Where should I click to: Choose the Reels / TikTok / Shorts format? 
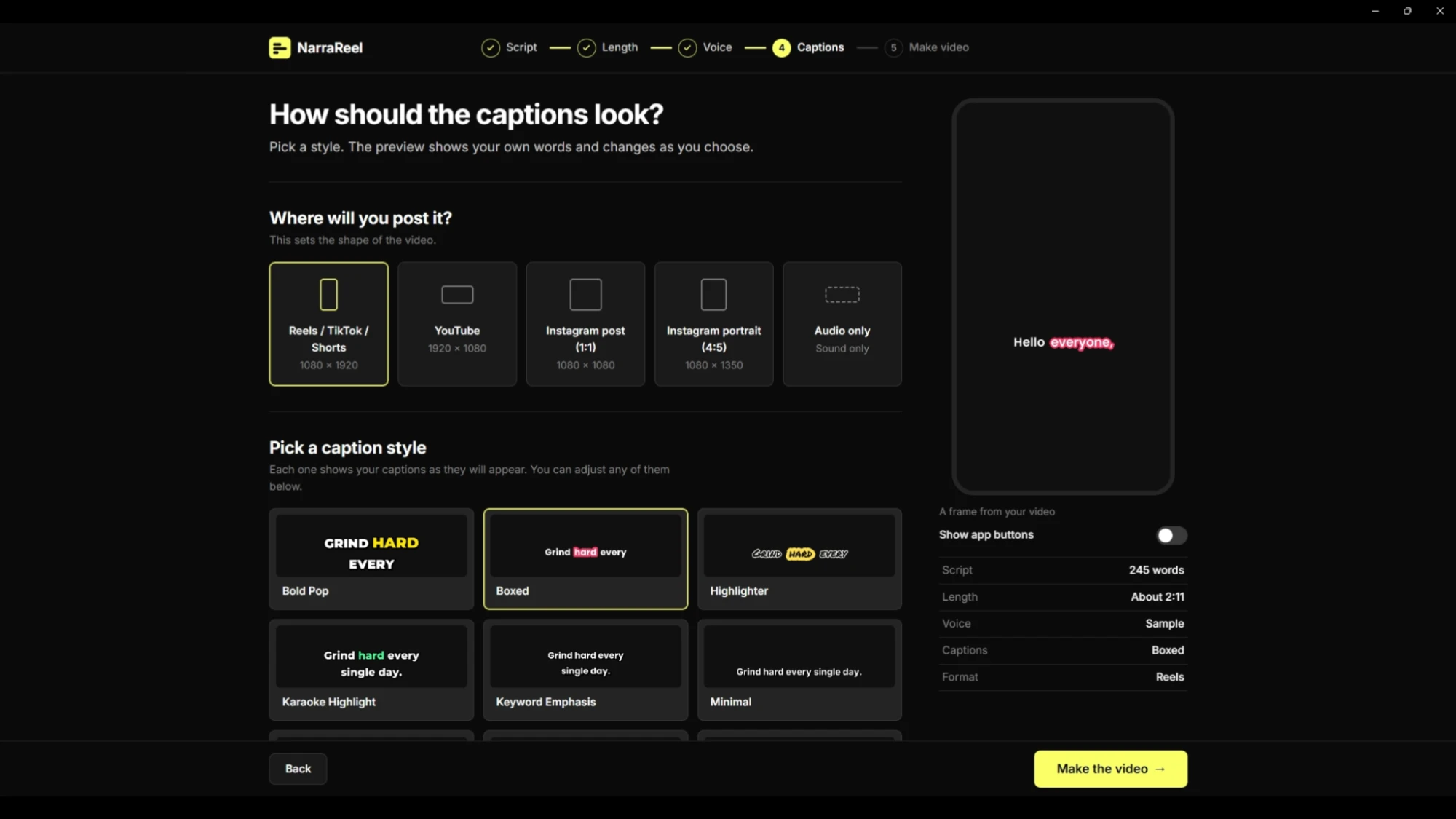(329, 324)
